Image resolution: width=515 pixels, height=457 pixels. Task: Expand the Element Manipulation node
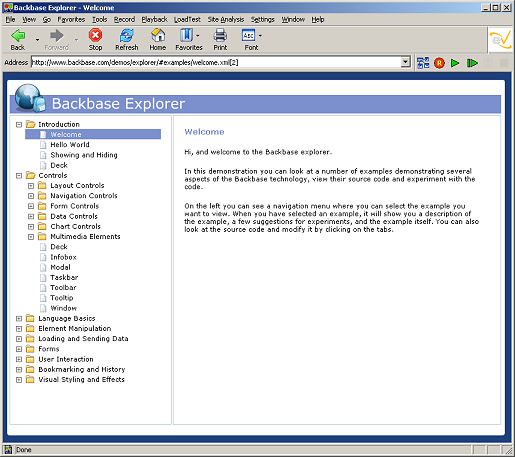pos(19,329)
